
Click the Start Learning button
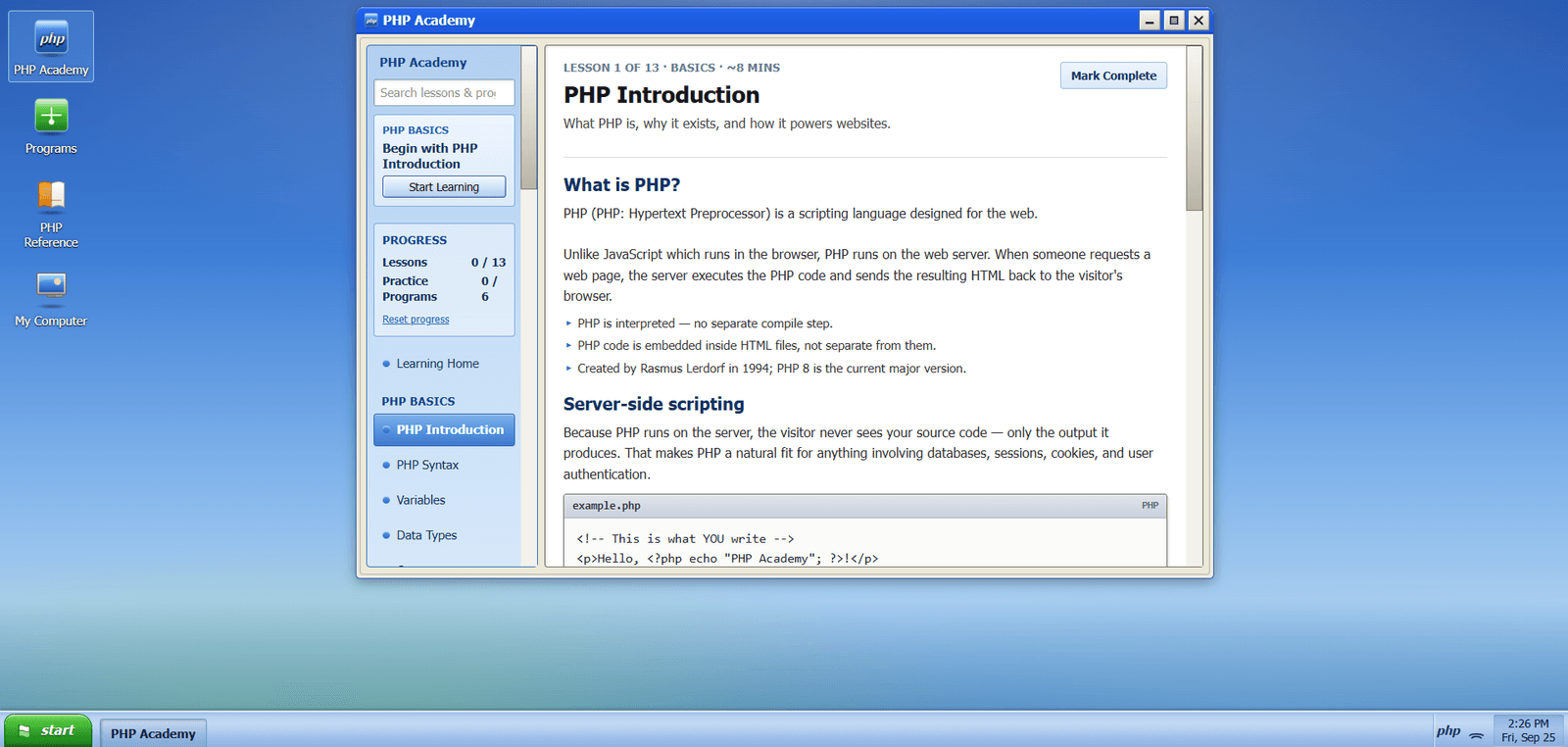pos(444,186)
